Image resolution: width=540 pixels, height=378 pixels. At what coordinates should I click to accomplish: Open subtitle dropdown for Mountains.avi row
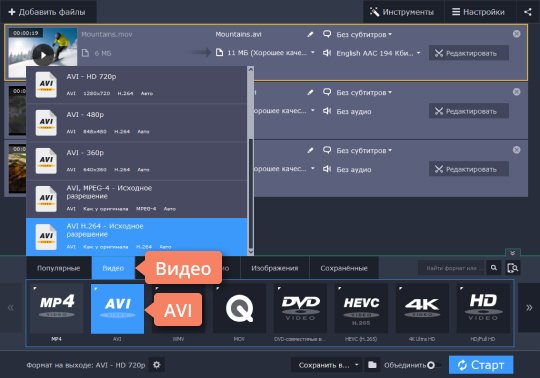coord(364,34)
